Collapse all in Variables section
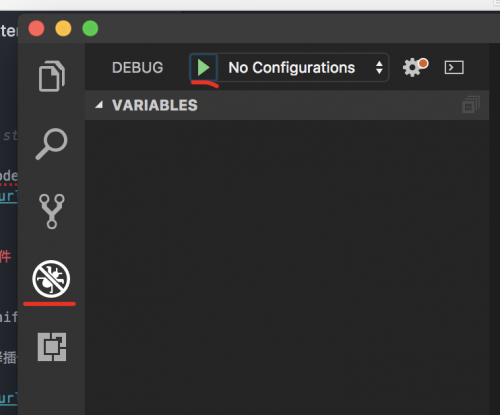Screen dimensions: 500x415 [471, 105]
